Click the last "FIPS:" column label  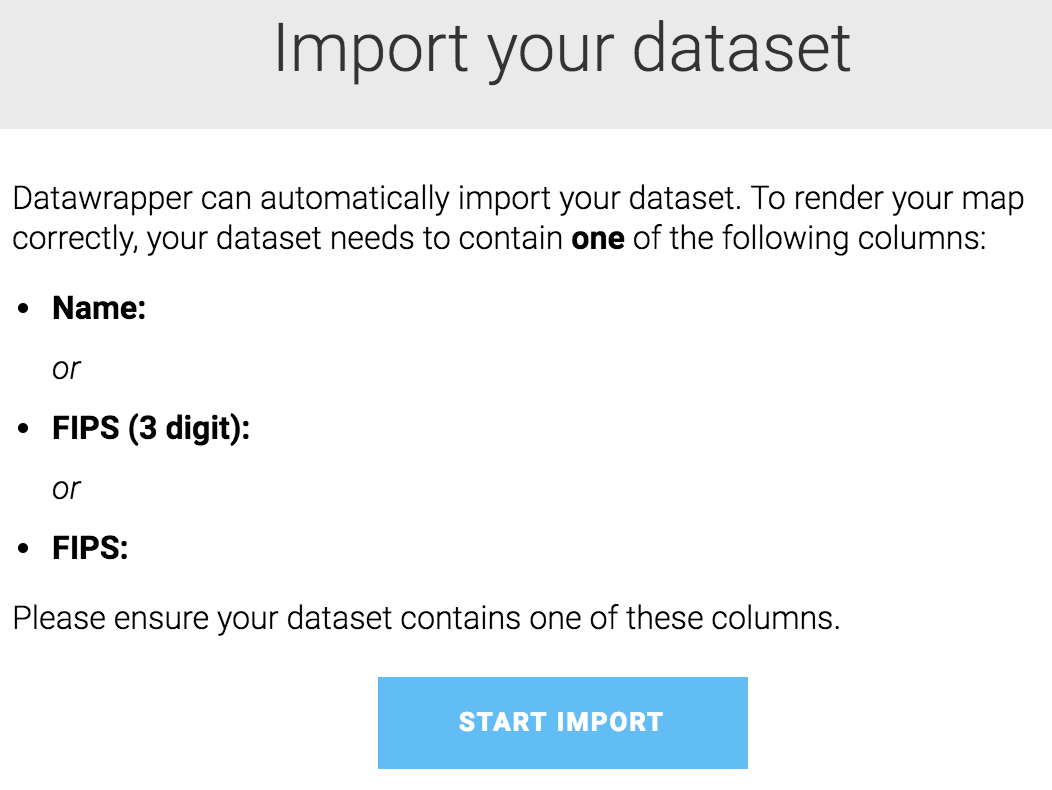[x=90, y=549]
